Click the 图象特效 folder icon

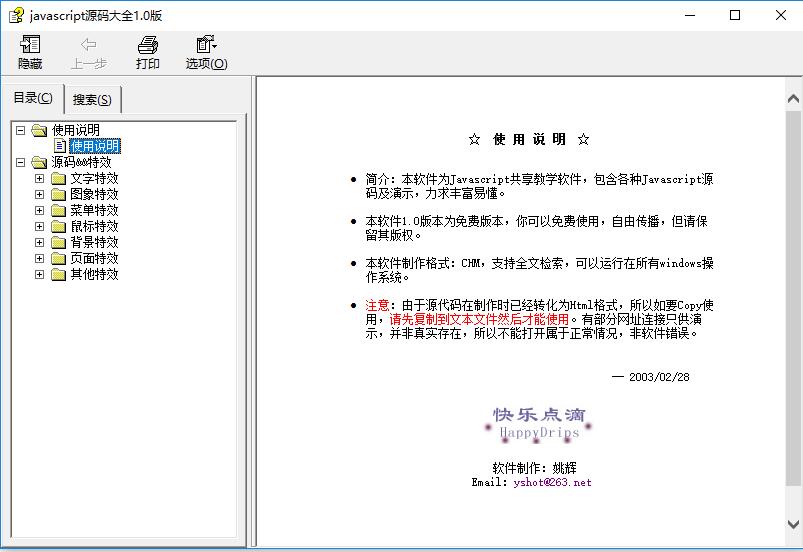(58, 195)
